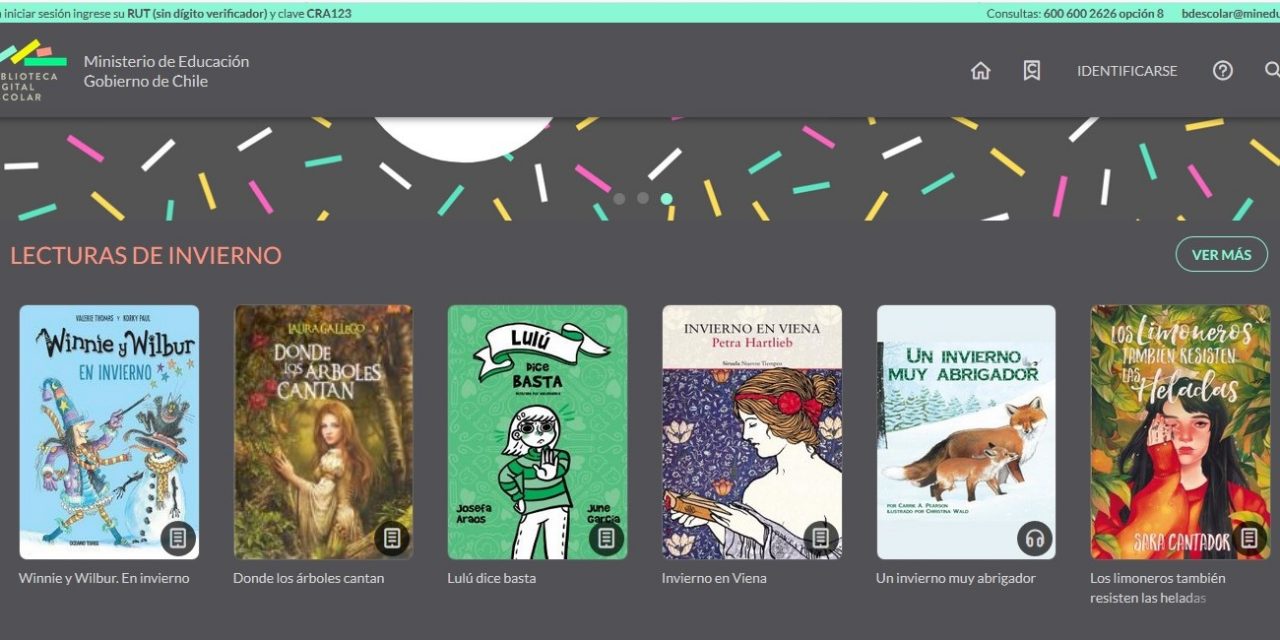Click the 'LECTURAS DE INVIERNO' heading
This screenshot has width=1280, height=640.
pos(146,255)
